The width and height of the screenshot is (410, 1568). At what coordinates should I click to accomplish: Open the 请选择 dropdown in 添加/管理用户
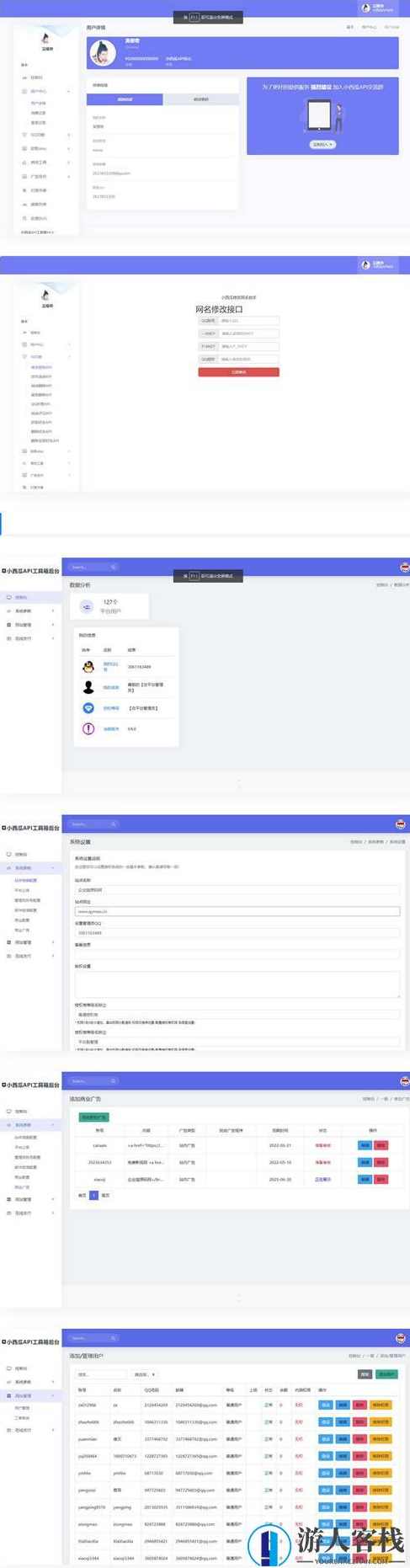145,1374
